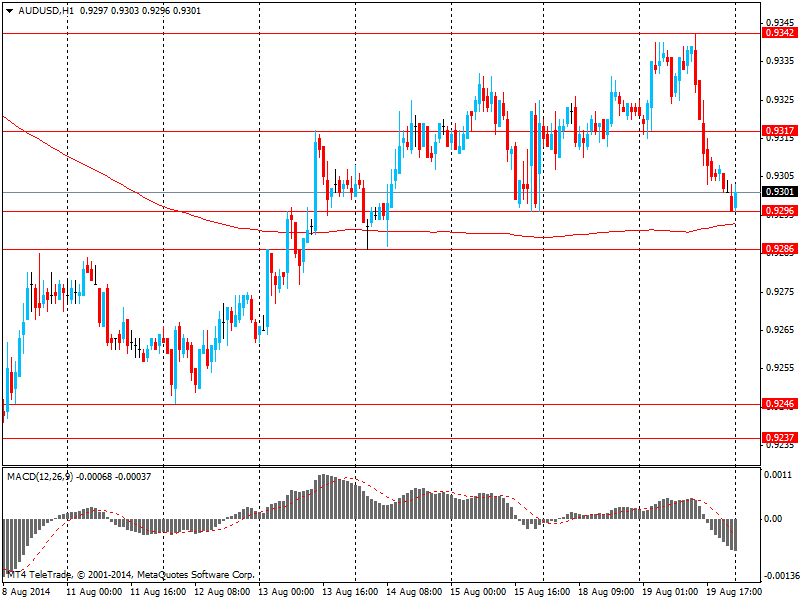The image size is (800, 600).
Task: Click the 0.9296 red price label
Action: pyautogui.click(x=779, y=211)
